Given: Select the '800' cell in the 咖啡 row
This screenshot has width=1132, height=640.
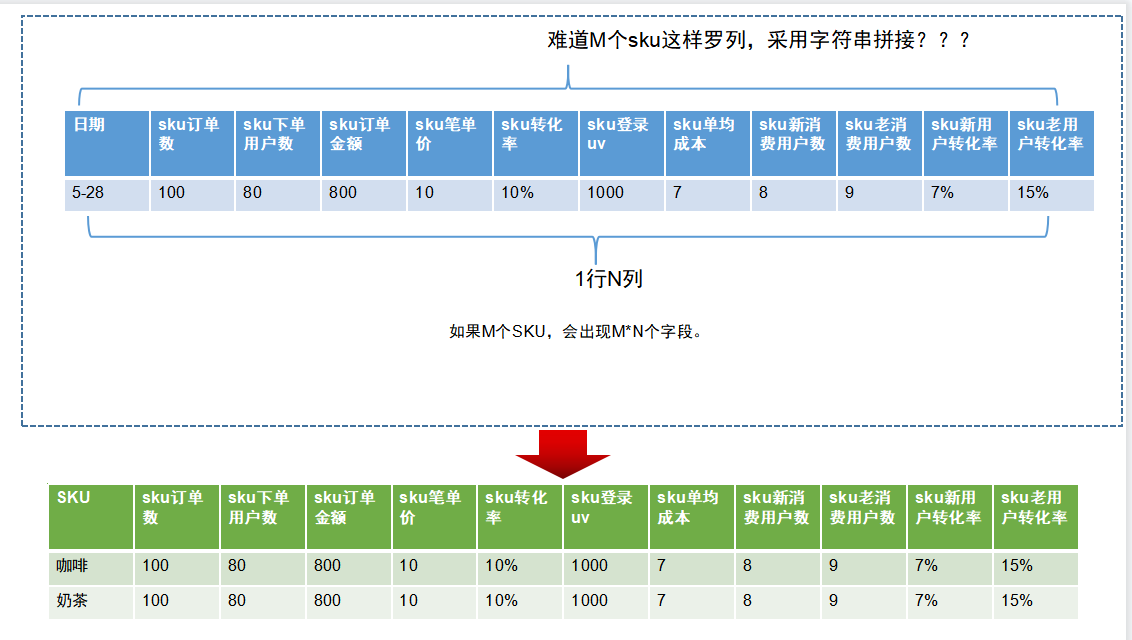Looking at the screenshot, I should tap(348, 566).
